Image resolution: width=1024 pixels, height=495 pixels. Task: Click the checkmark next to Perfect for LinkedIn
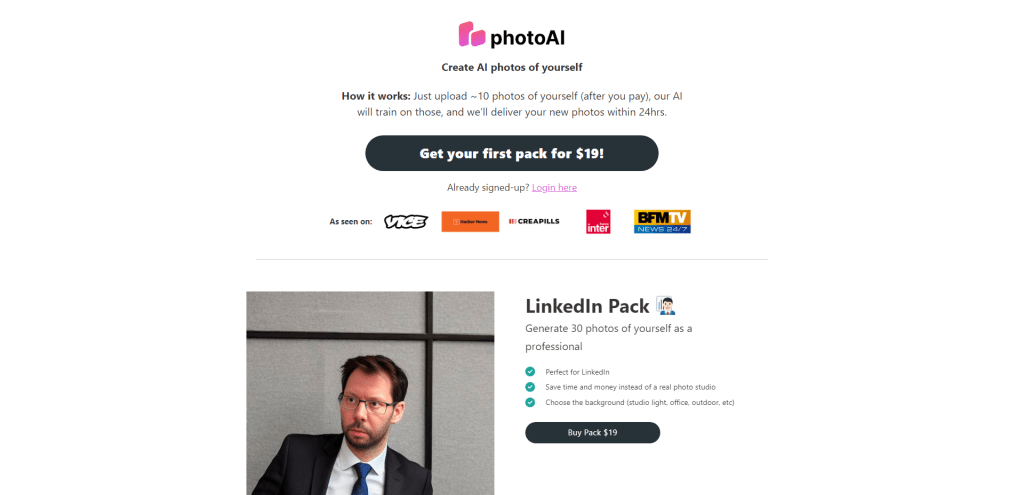[530, 372]
